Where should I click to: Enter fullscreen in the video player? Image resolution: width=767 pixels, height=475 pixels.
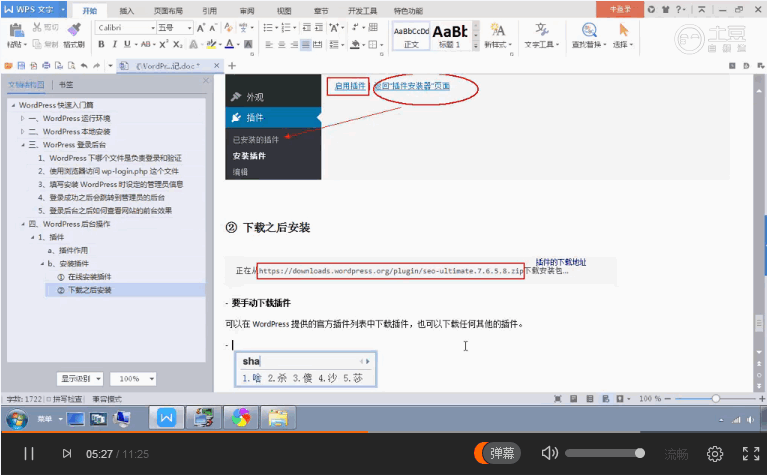(751, 454)
